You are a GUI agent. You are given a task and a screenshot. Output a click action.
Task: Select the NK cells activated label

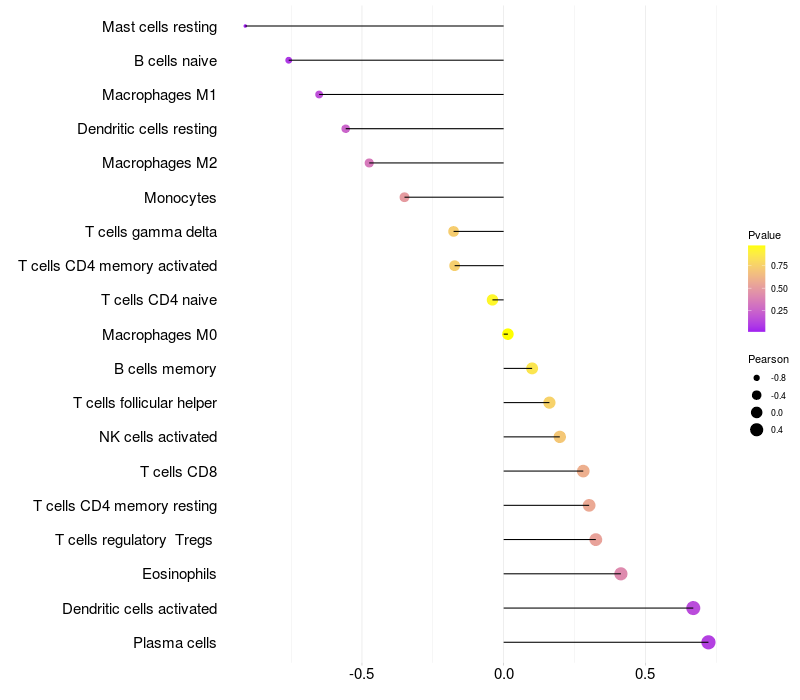158,437
